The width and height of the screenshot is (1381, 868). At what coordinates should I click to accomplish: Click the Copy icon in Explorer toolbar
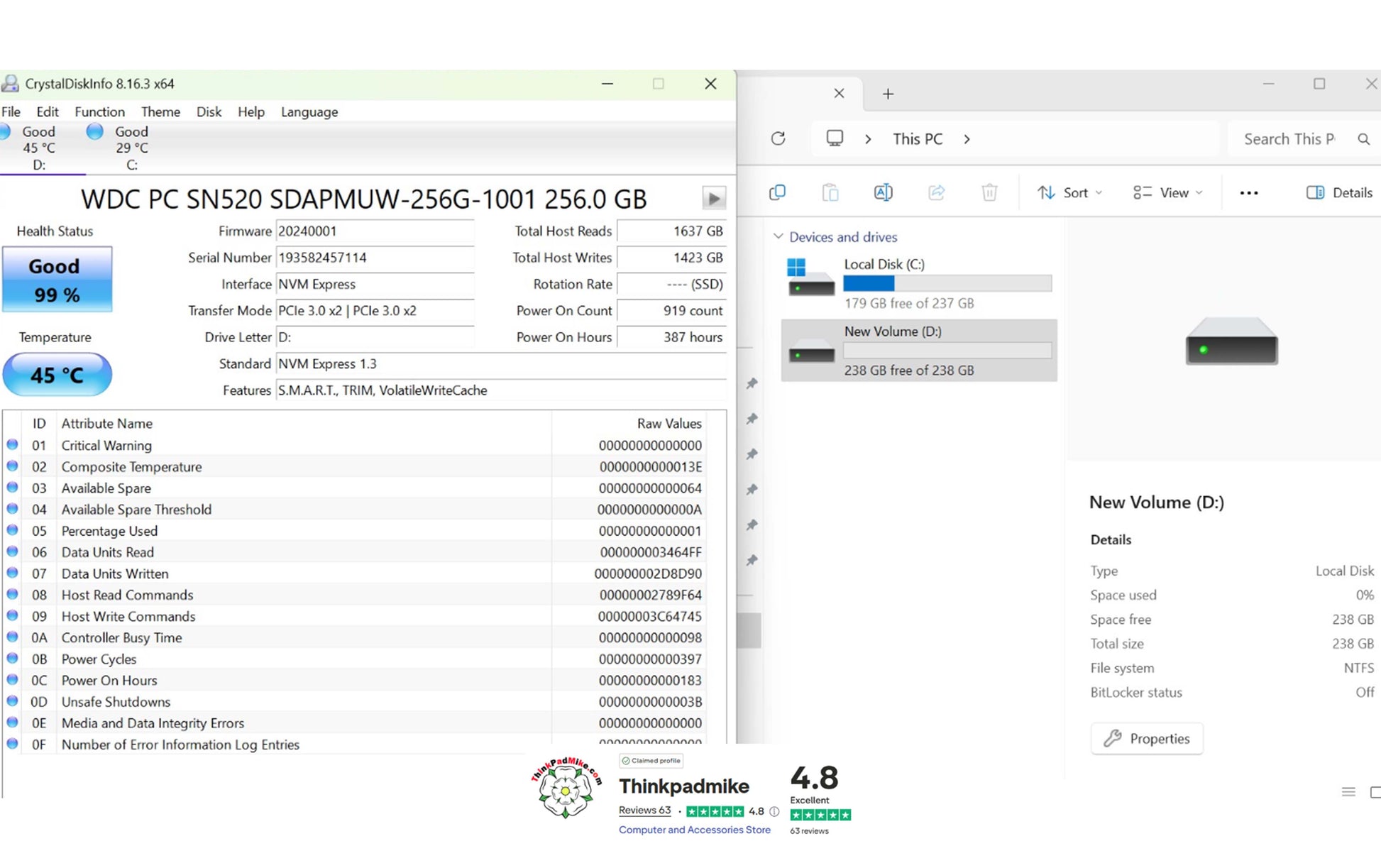click(778, 192)
